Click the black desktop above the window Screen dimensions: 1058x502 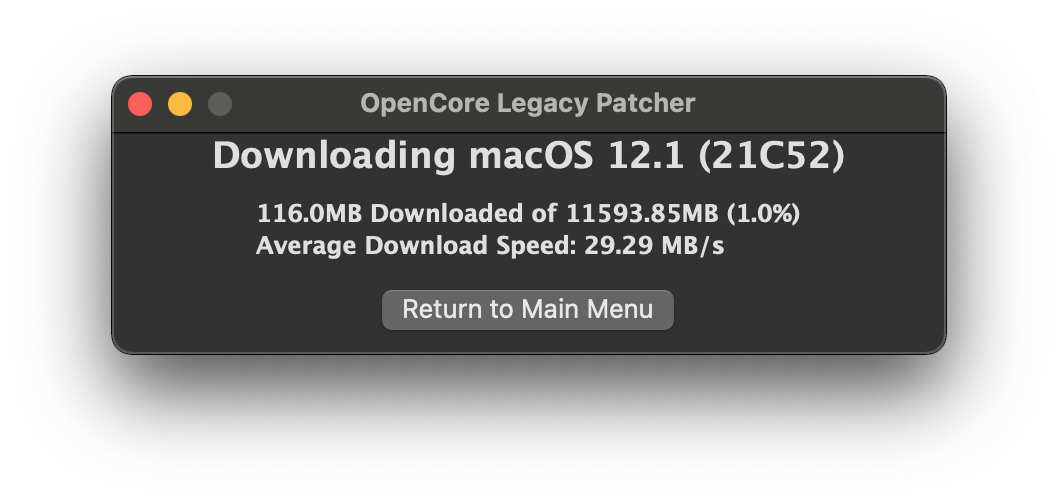[x=528, y=35]
